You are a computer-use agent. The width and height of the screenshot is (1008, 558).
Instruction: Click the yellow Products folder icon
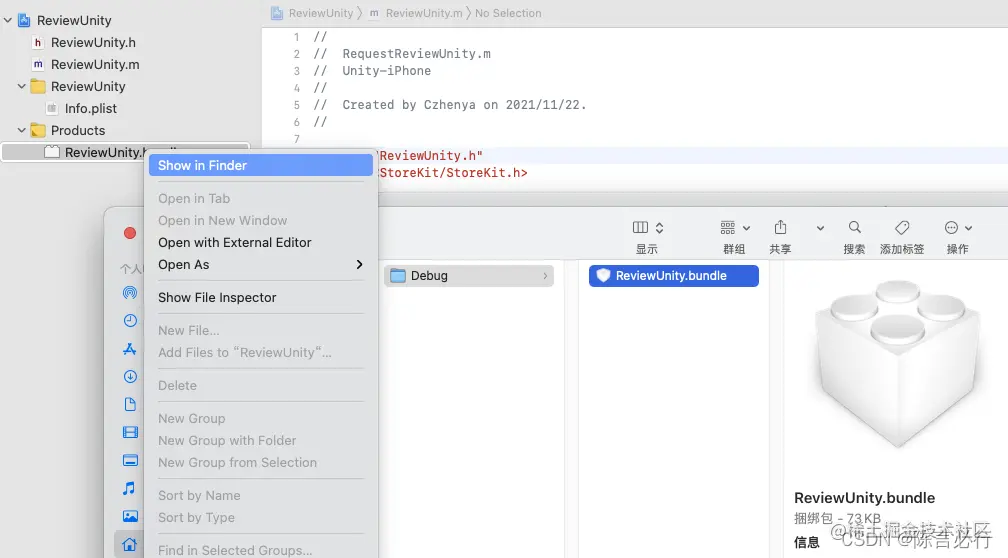[38, 130]
